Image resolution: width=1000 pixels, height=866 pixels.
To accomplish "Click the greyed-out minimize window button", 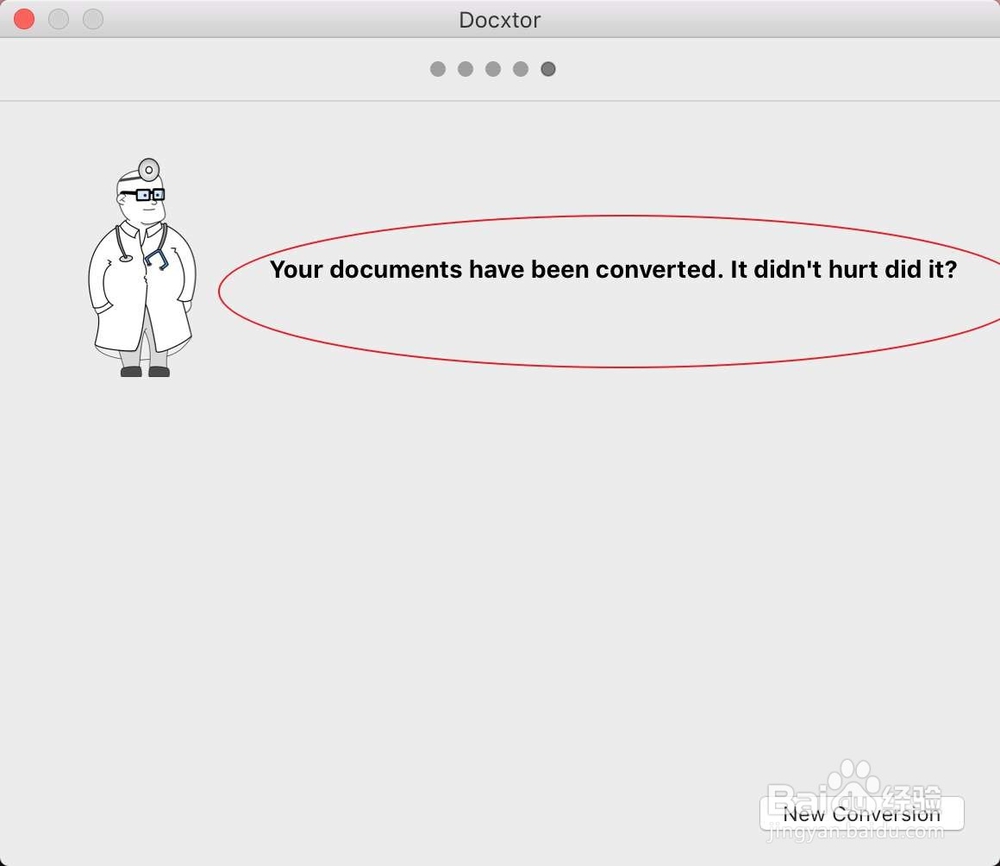I will pos(59,19).
